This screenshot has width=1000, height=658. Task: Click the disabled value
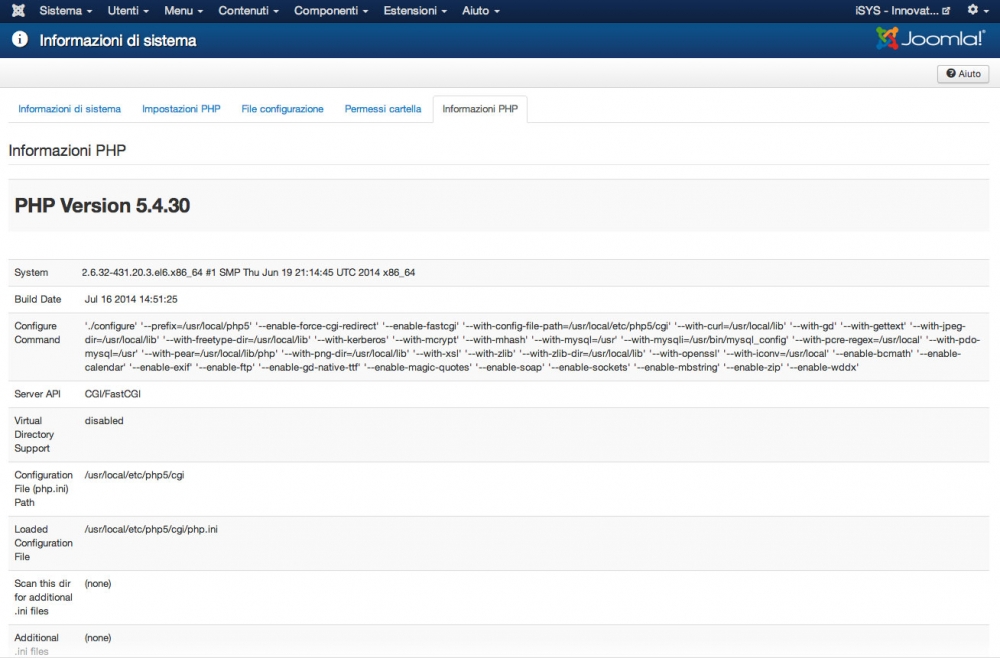[104, 421]
